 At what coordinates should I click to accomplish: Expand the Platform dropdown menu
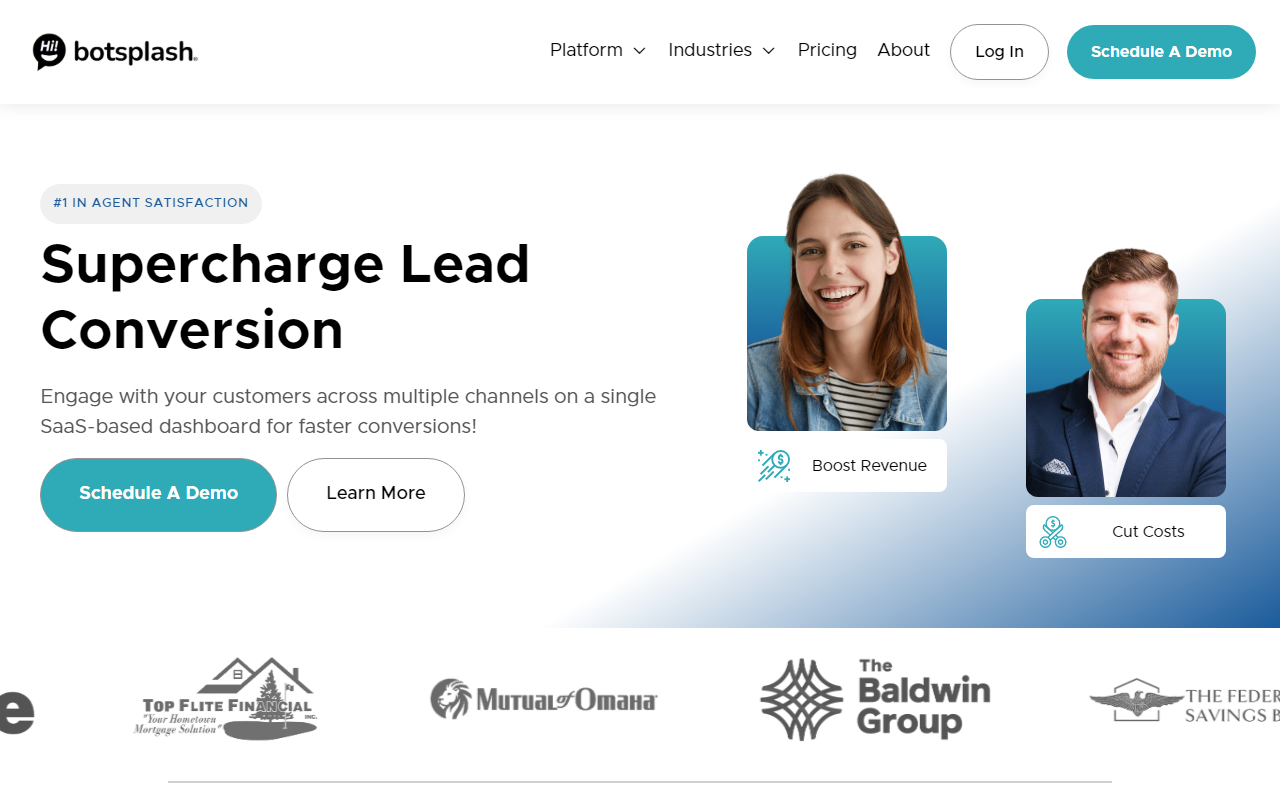(x=598, y=50)
